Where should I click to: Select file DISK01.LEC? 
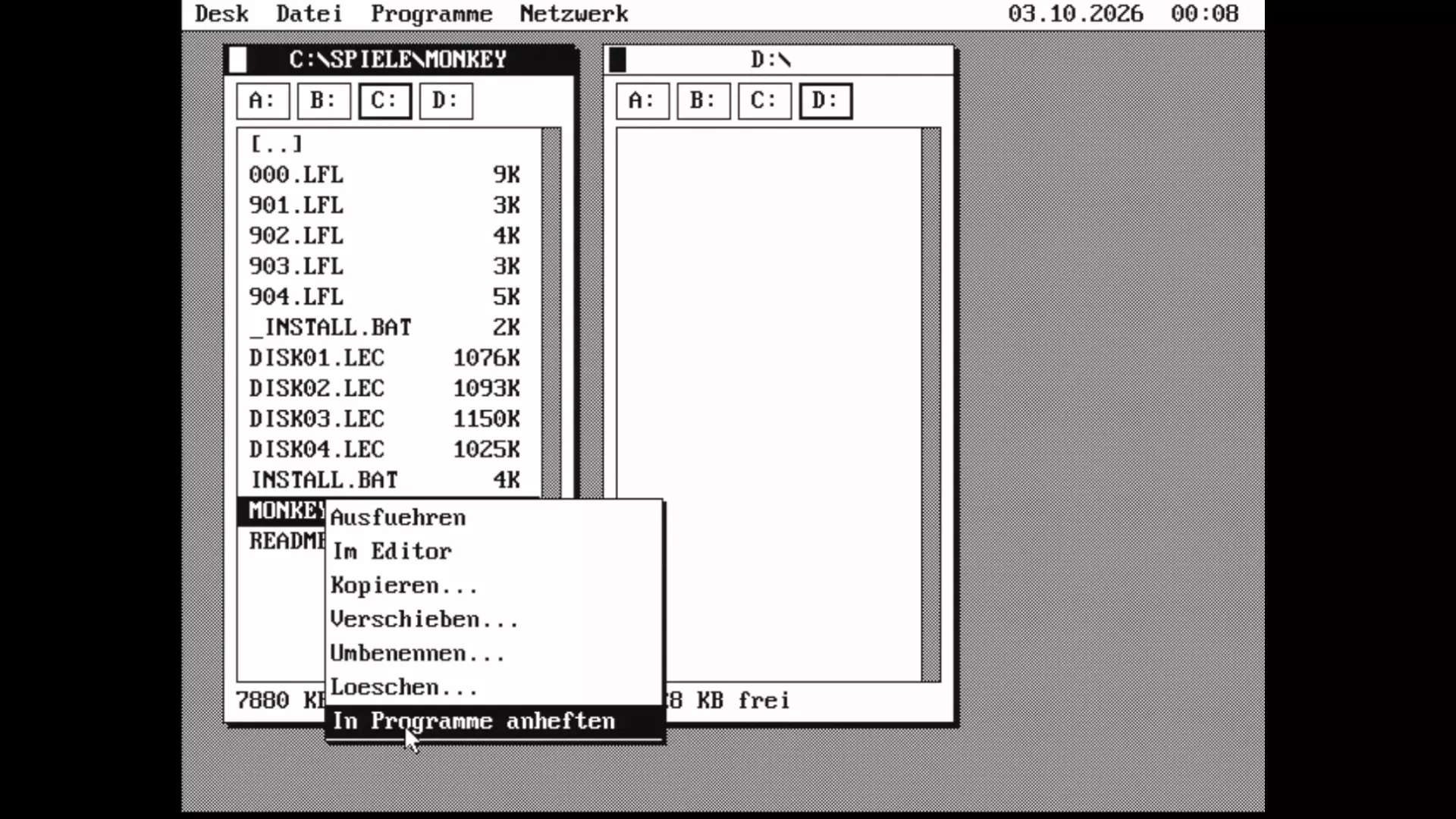point(389,358)
